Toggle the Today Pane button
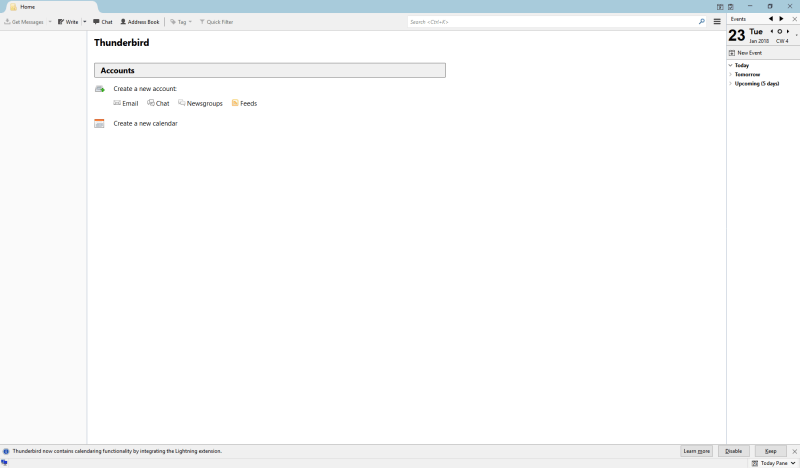 (x=770, y=463)
